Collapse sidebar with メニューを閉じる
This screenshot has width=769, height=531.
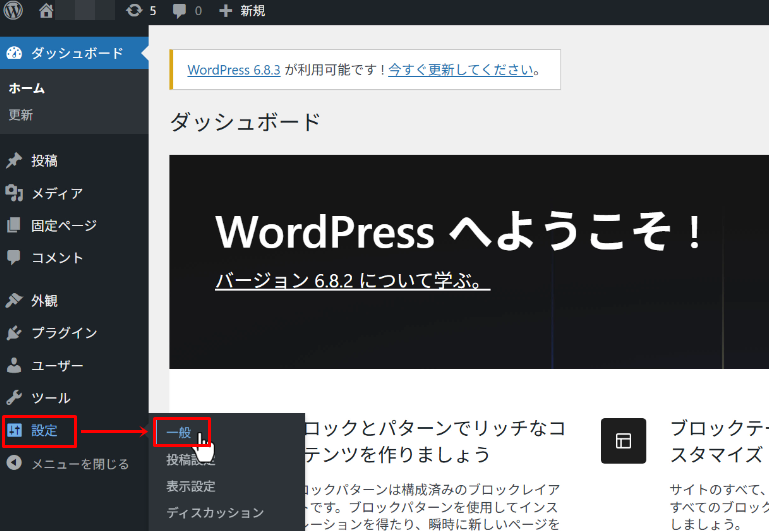coord(79,464)
